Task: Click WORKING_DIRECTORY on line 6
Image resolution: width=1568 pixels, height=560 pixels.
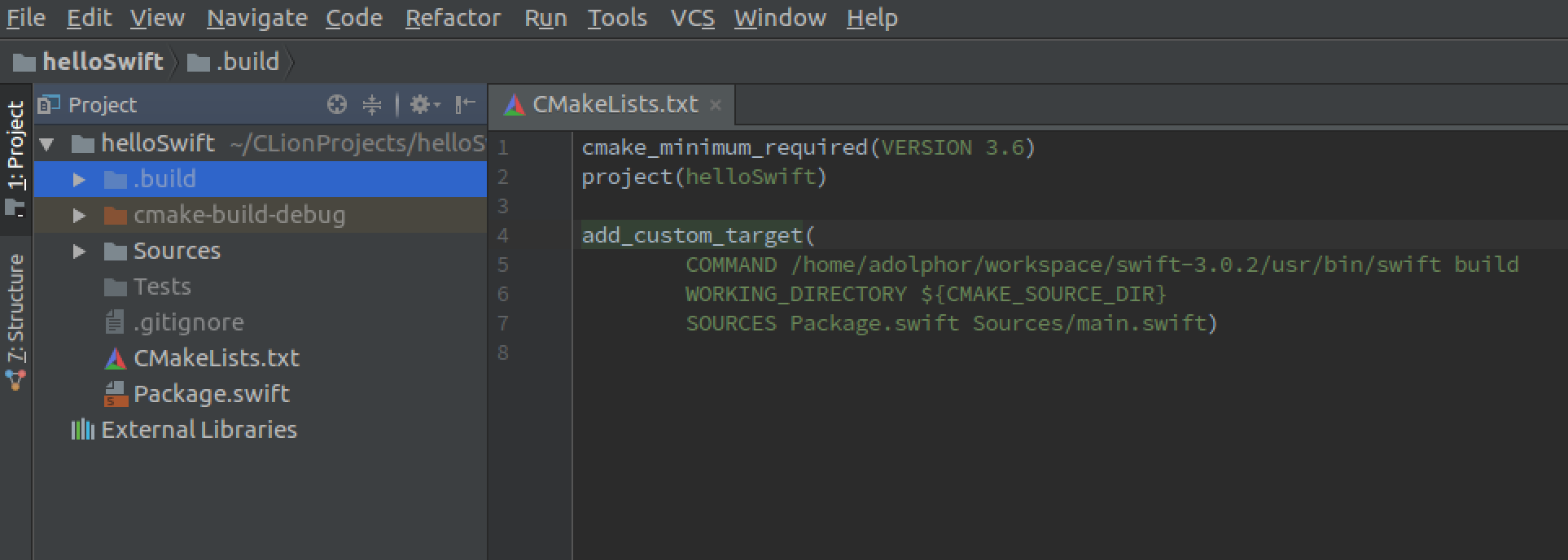Action: coord(796,294)
